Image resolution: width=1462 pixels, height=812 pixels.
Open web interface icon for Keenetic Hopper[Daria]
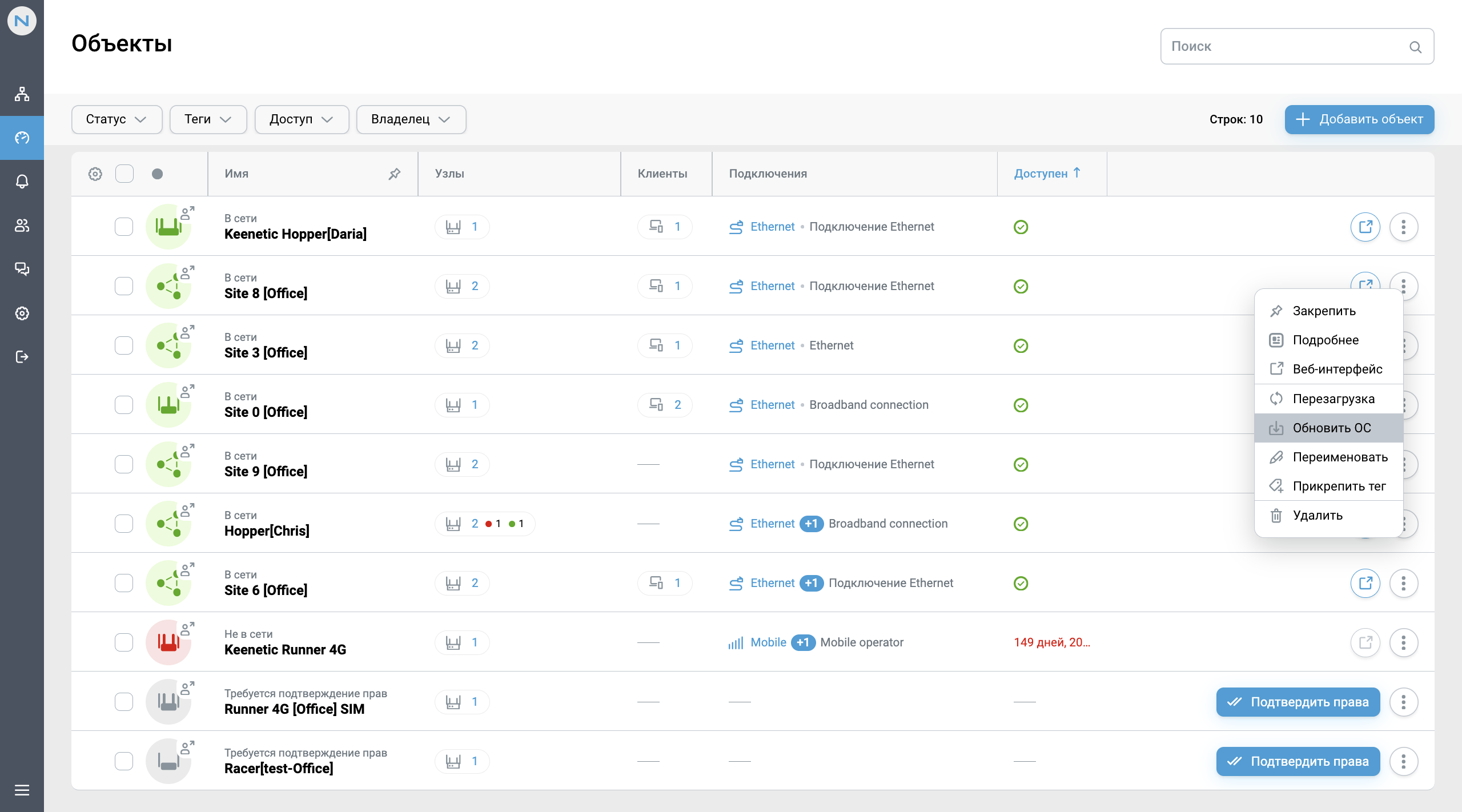click(x=1365, y=227)
